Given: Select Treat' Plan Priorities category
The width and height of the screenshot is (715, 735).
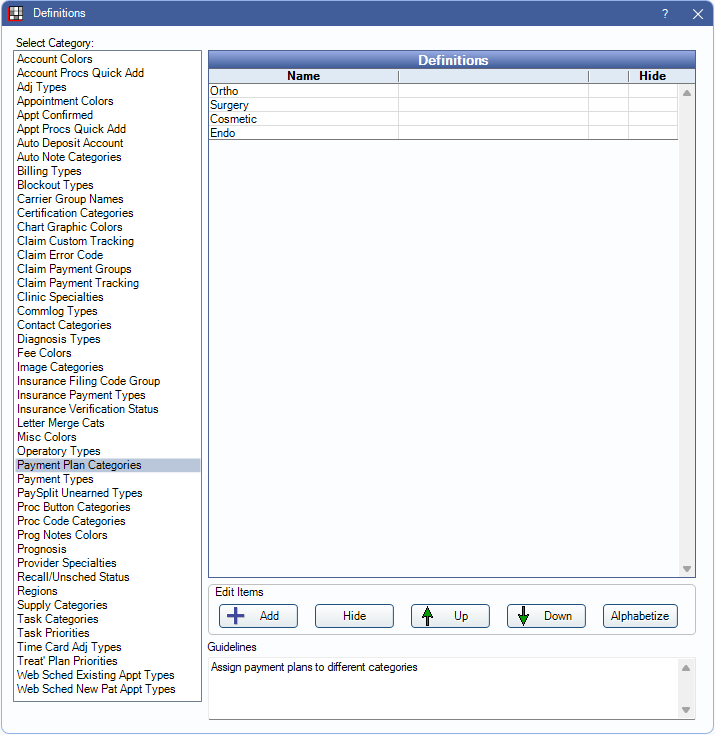Looking at the screenshot, I should [67, 661].
